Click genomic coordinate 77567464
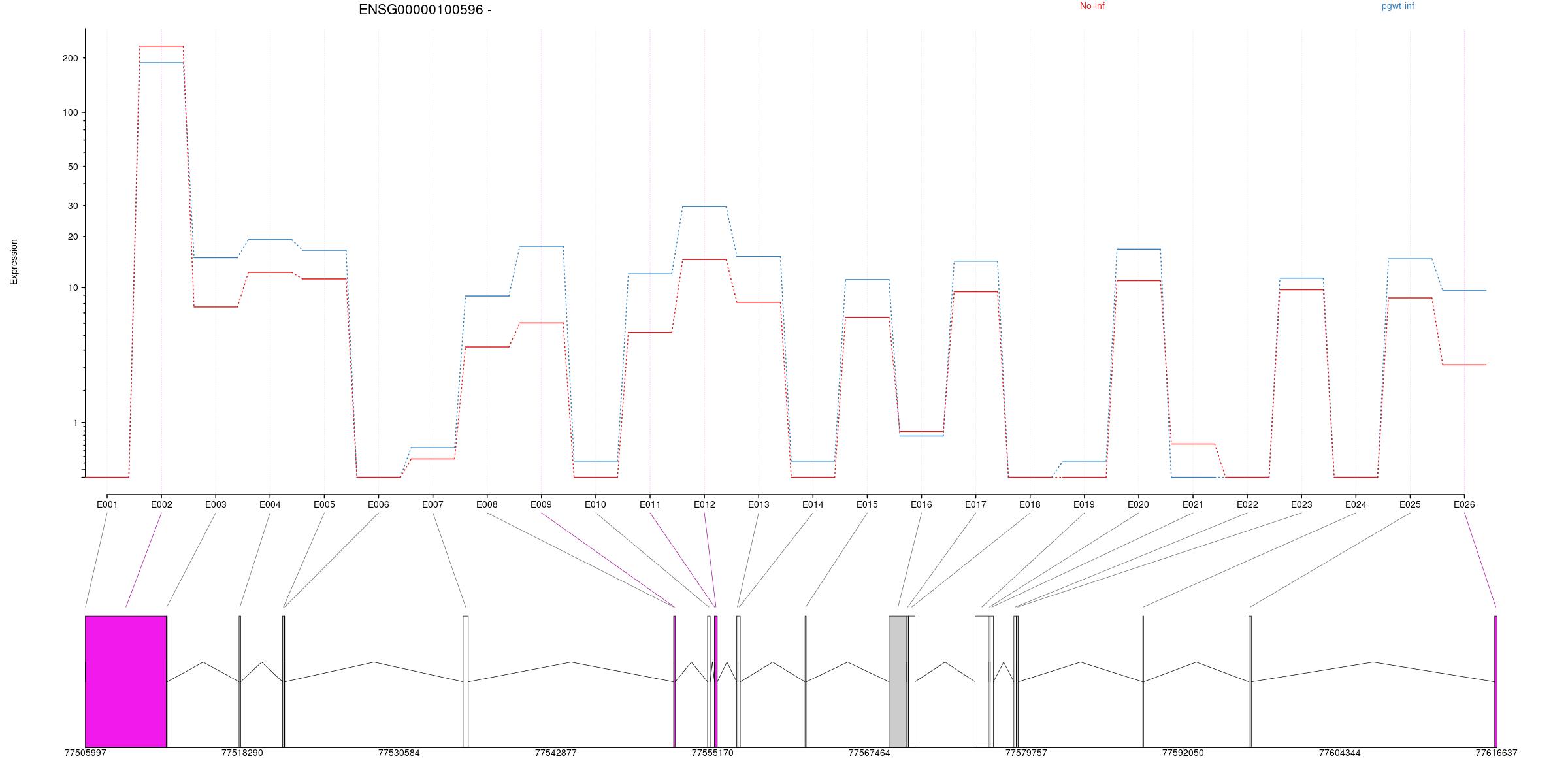The image size is (1568, 784). (x=869, y=753)
